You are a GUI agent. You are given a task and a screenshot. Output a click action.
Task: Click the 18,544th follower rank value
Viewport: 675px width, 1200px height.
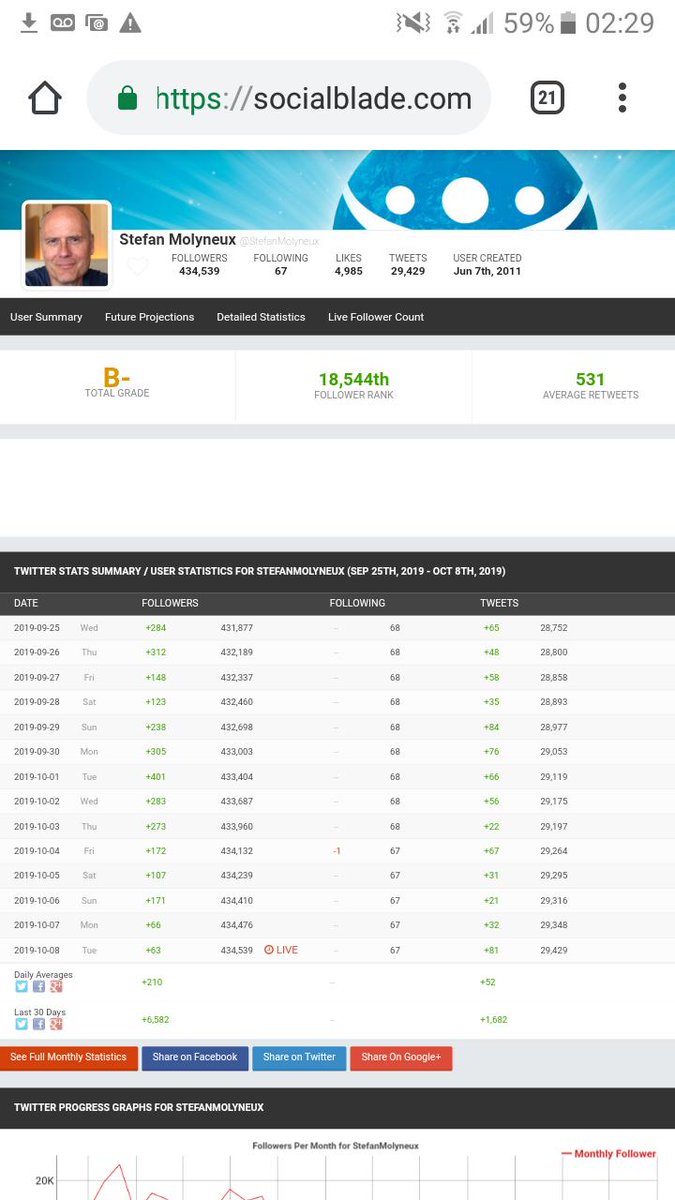[354, 379]
